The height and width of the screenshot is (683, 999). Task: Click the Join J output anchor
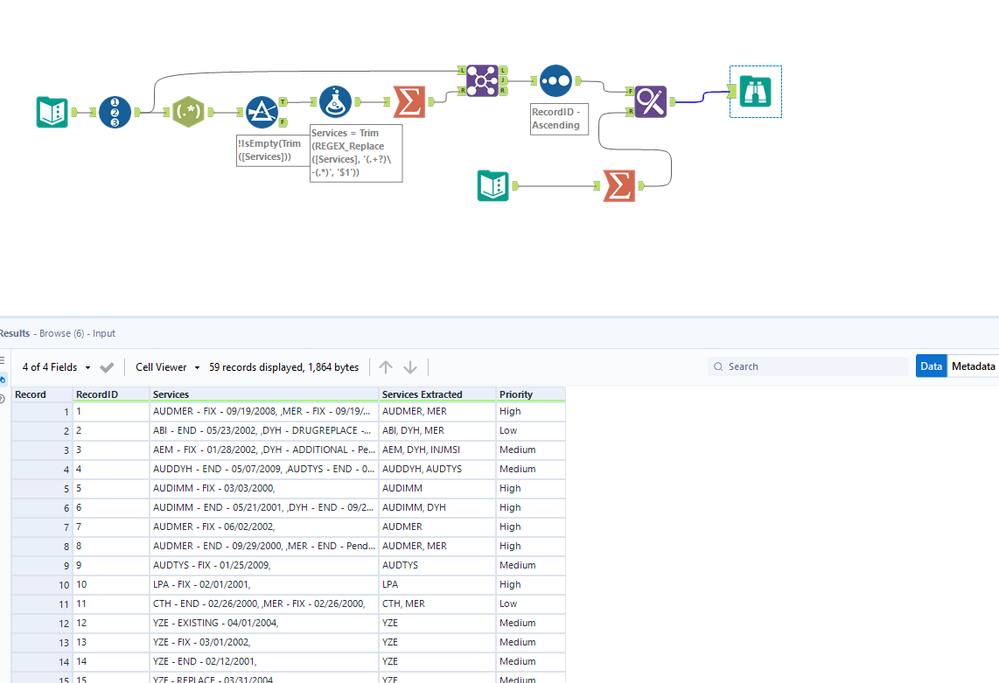(x=503, y=80)
